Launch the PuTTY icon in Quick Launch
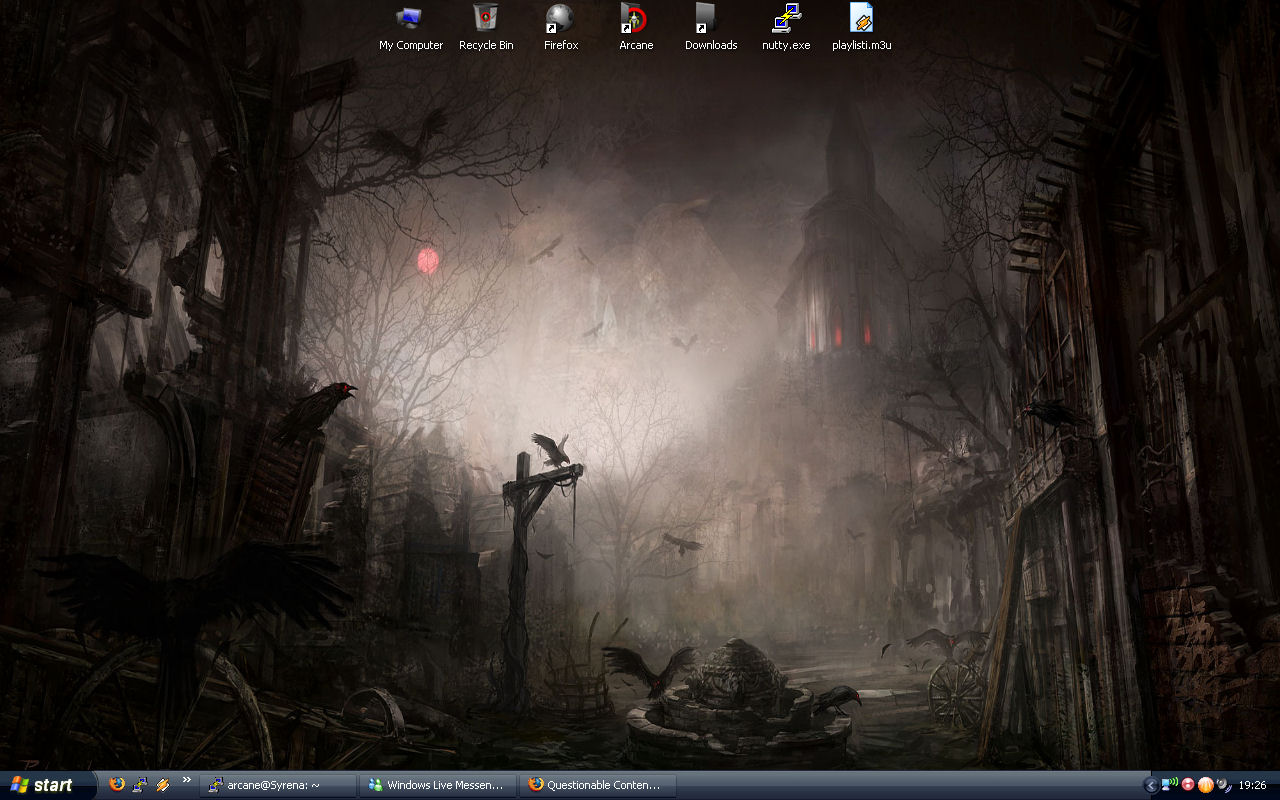 pos(140,785)
